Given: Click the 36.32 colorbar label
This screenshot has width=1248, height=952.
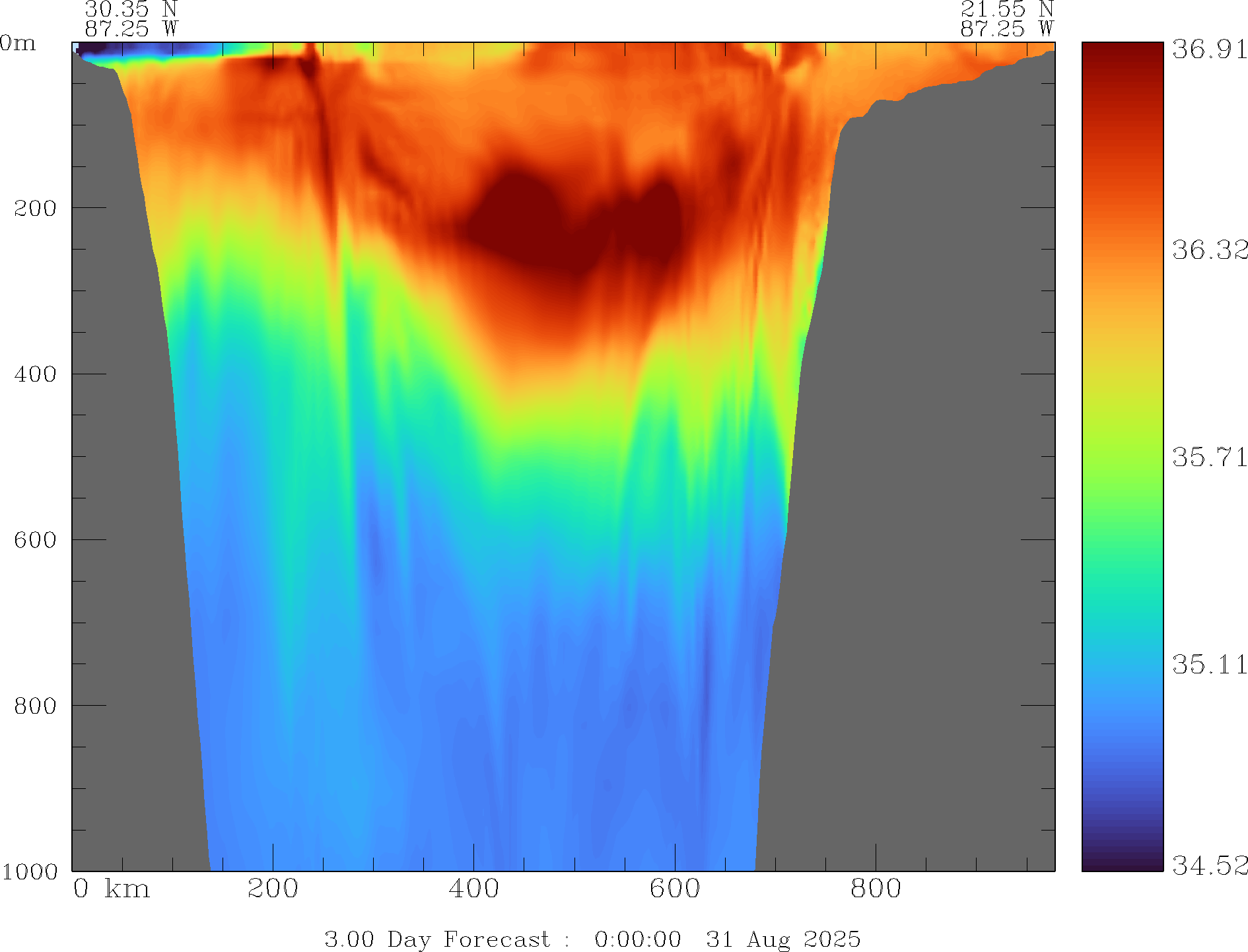Looking at the screenshot, I should [x=1209, y=250].
